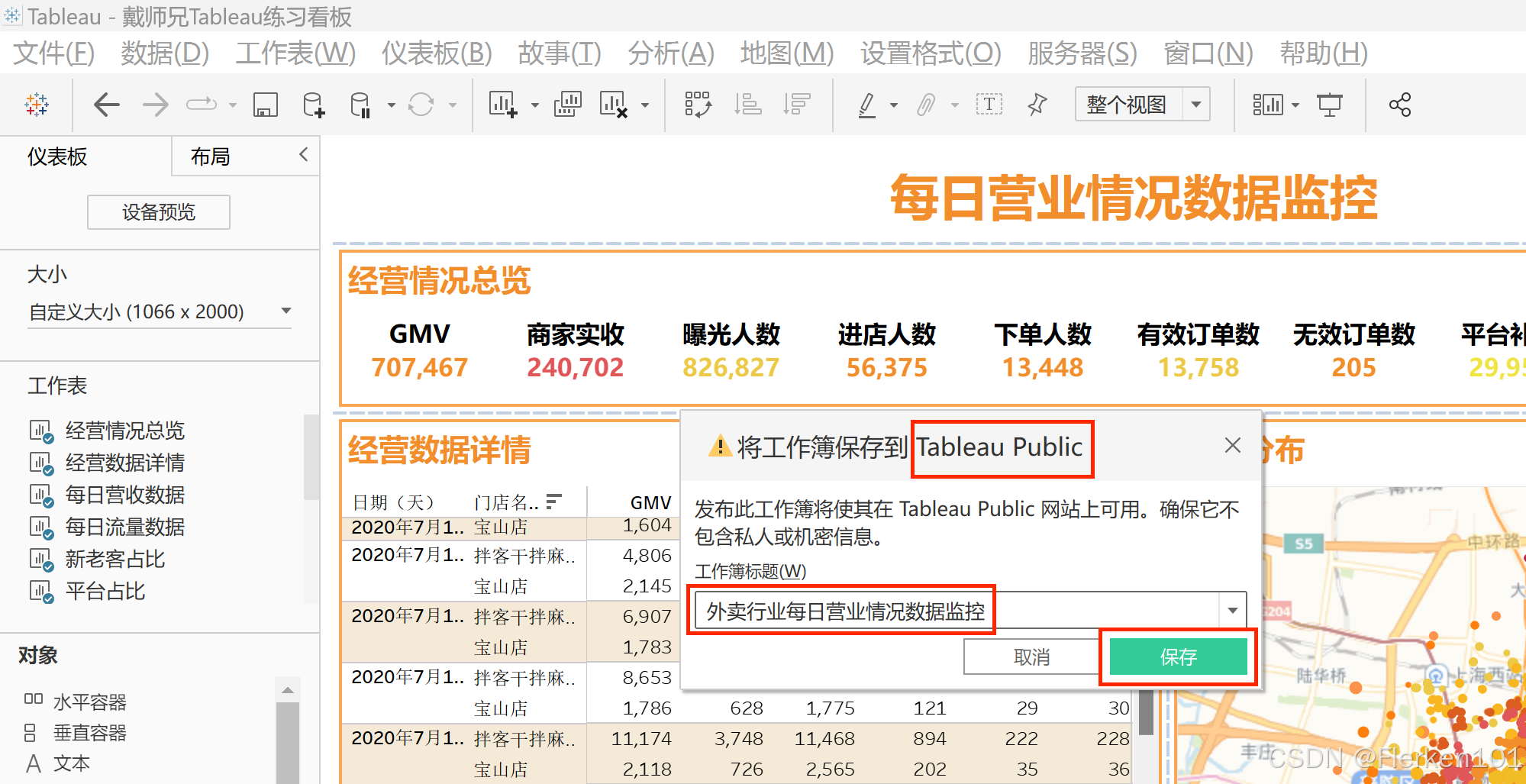Click the highlight pen icon

[867, 105]
